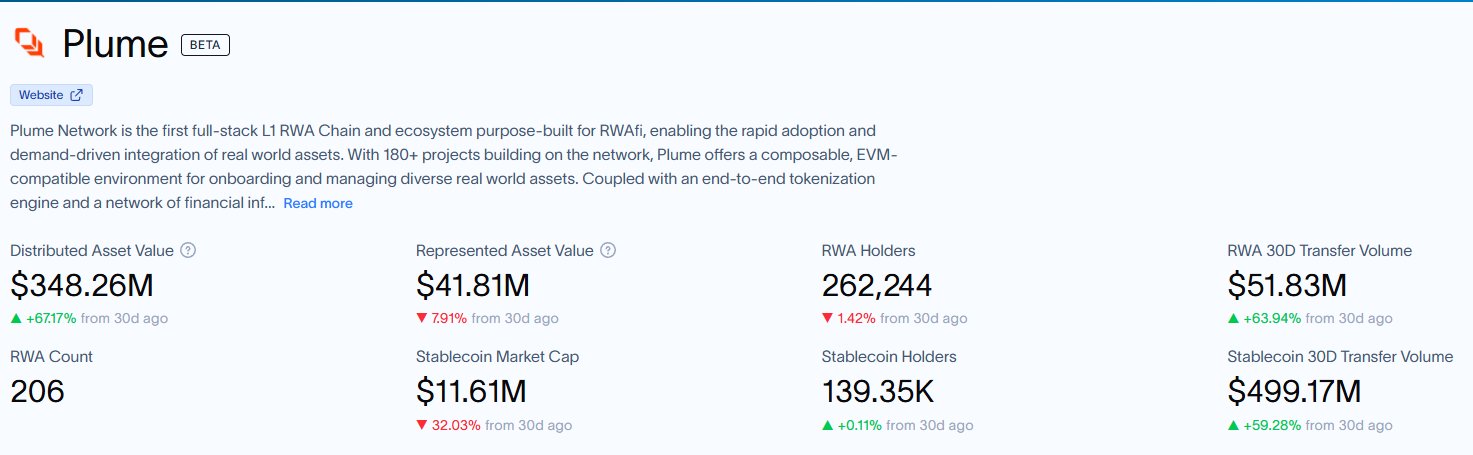
Task: Click the Plume page title
Action: (115, 44)
